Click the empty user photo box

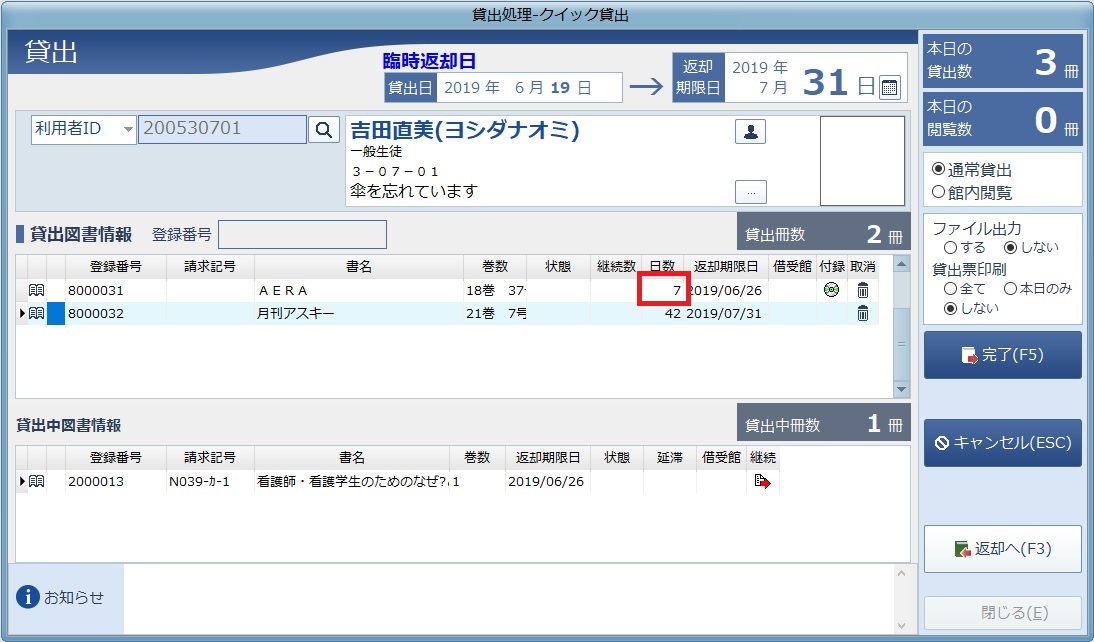pyautogui.click(x=862, y=160)
